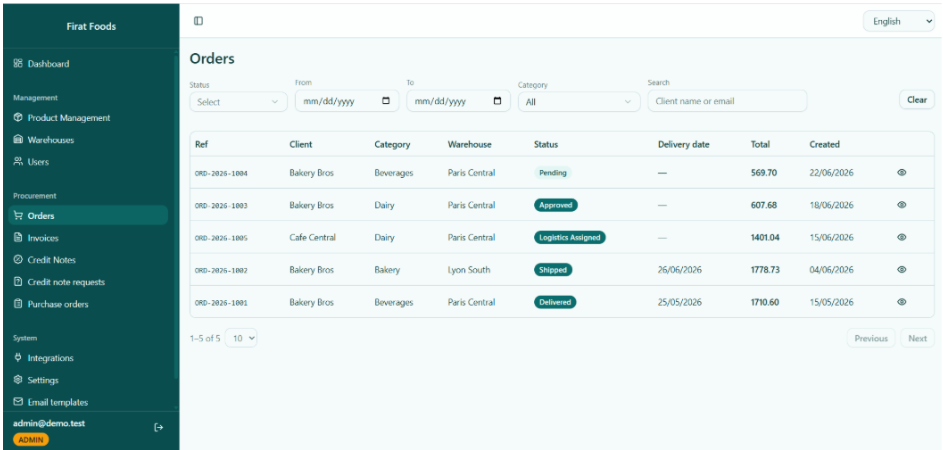Click the Bakery category cell
The image size is (943, 450).
pyautogui.click(x=387, y=270)
